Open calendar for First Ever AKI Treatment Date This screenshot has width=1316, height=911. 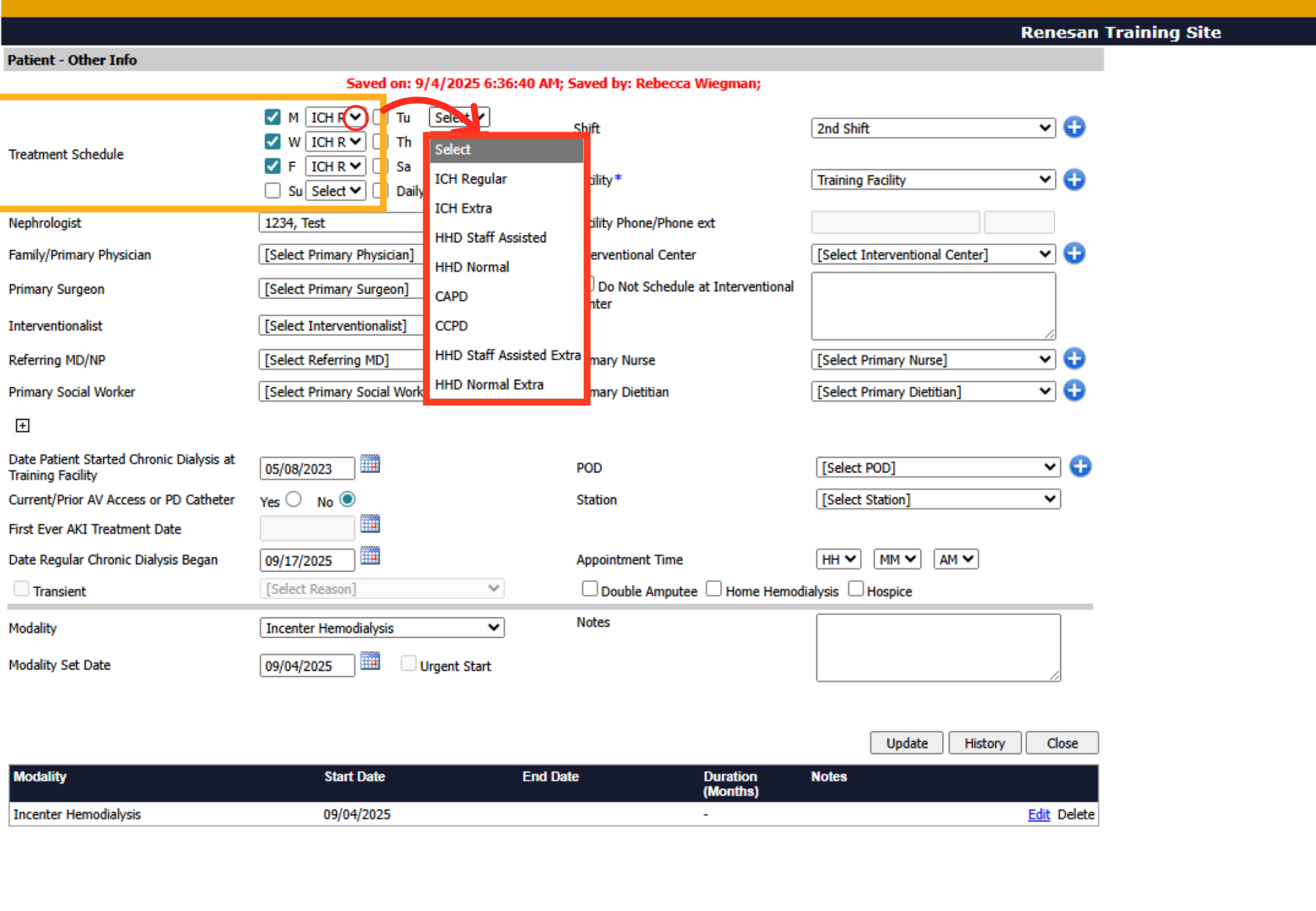click(370, 524)
